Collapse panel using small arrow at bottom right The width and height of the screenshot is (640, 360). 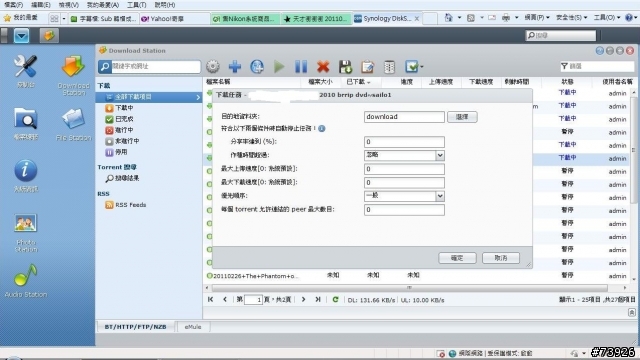[x=631, y=312]
